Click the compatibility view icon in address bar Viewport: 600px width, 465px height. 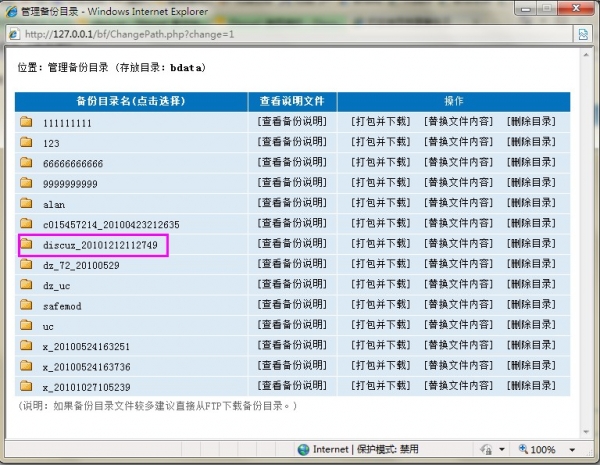click(x=582, y=34)
